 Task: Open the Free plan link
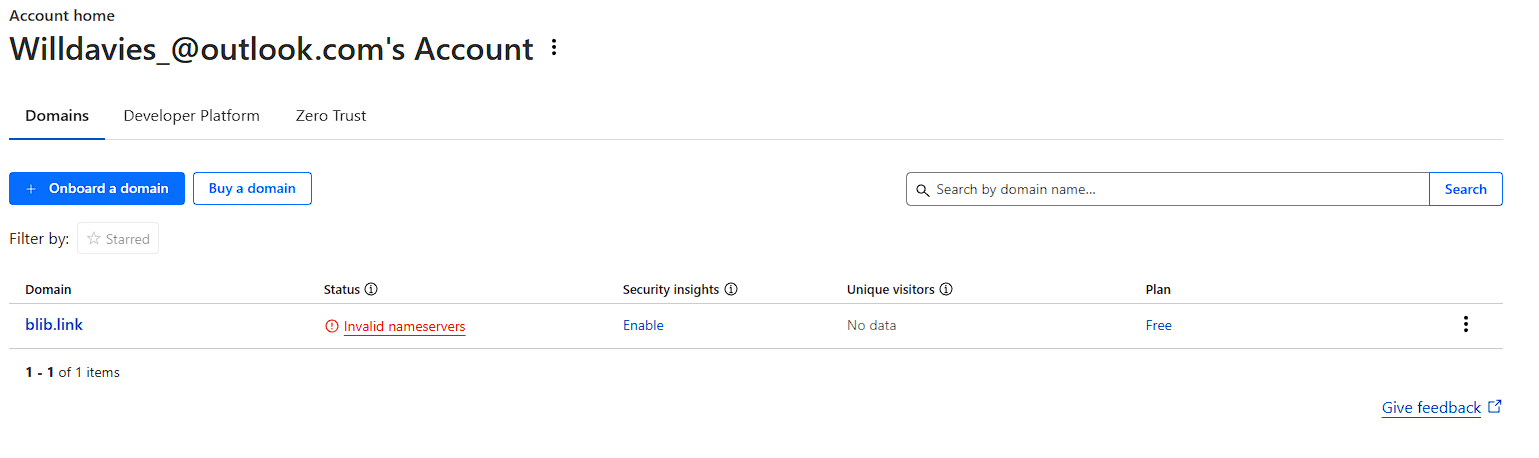point(1158,325)
